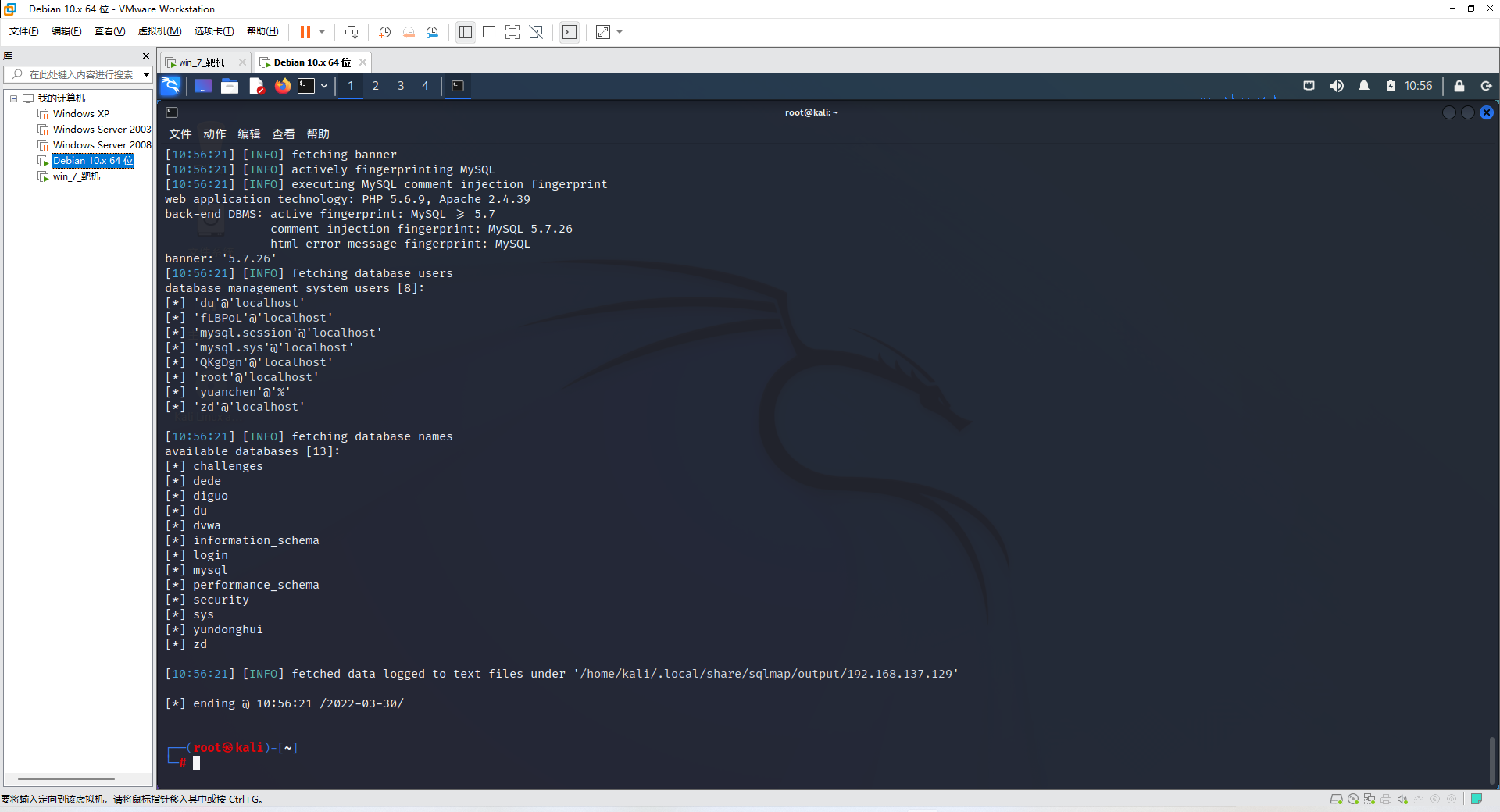Toggle the library sidebar panel
The height and width of the screenshot is (812, 1500).
pyautogui.click(x=465, y=32)
